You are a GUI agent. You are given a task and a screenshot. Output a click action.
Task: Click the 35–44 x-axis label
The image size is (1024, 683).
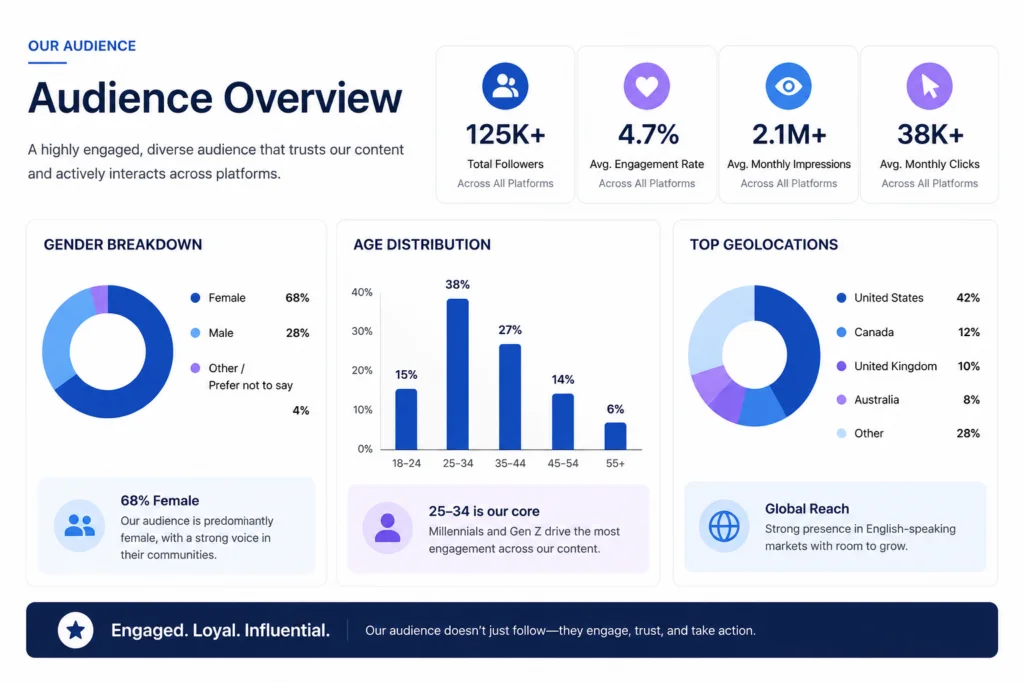pyautogui.click(x=510, y=463)
